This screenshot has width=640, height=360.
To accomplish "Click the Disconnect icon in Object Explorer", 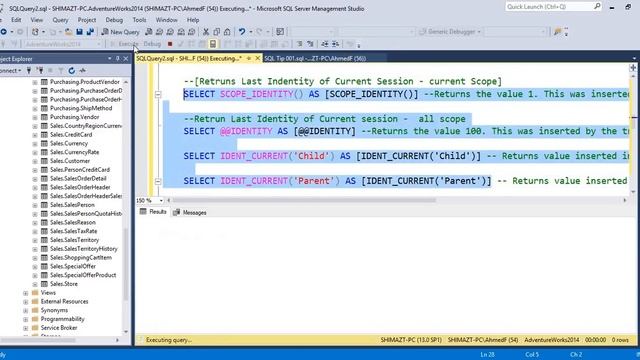I will (40, 71).
